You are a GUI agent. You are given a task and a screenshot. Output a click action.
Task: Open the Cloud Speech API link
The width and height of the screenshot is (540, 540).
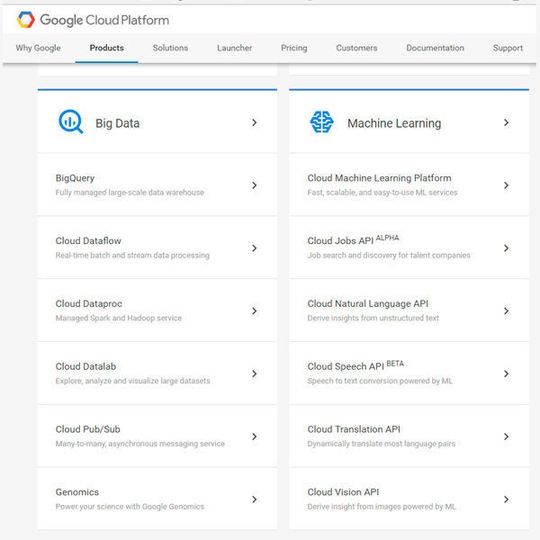346,366
